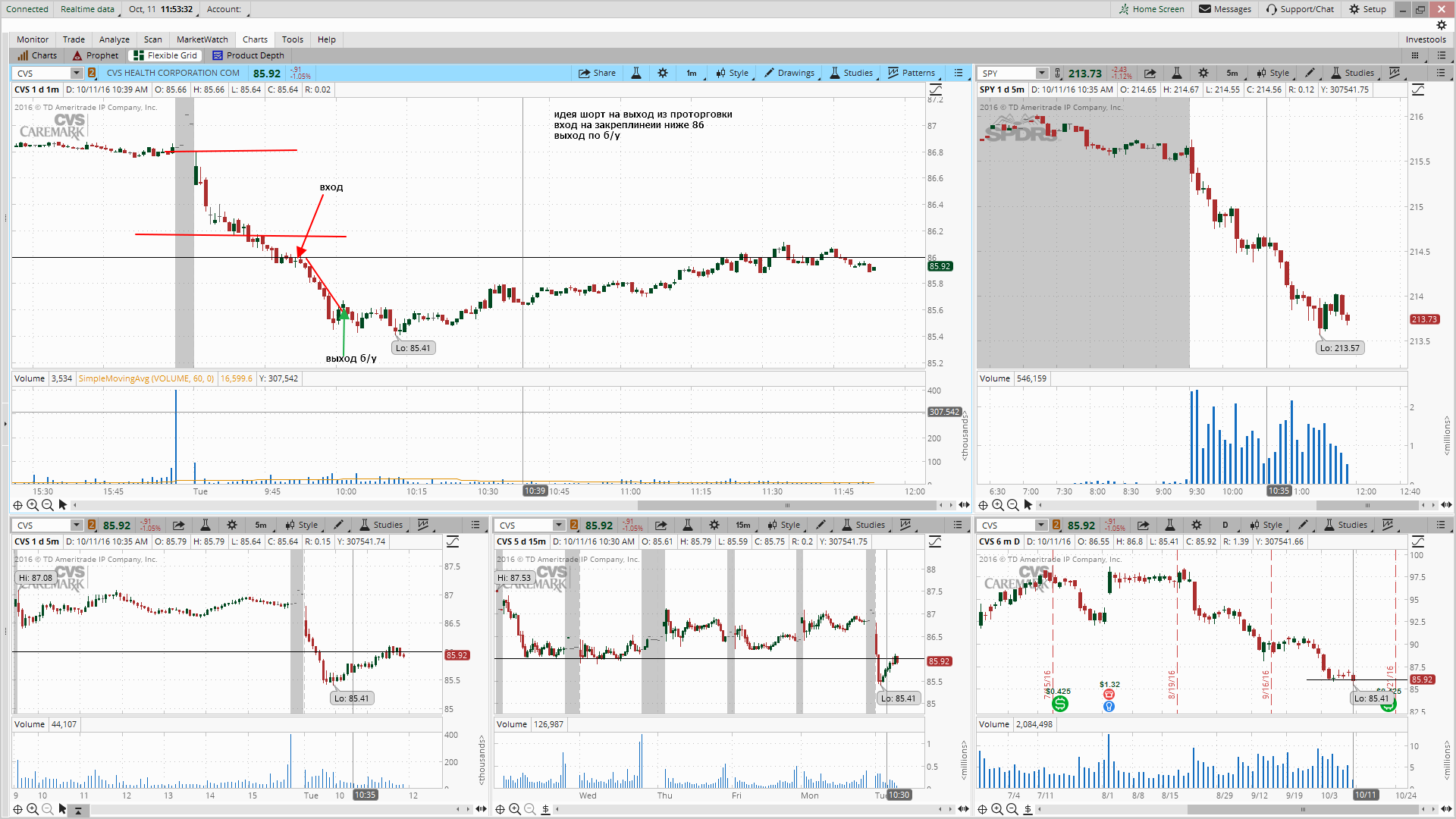
Task: Open the Analyze tab
Action: click(x=115, y=39)
